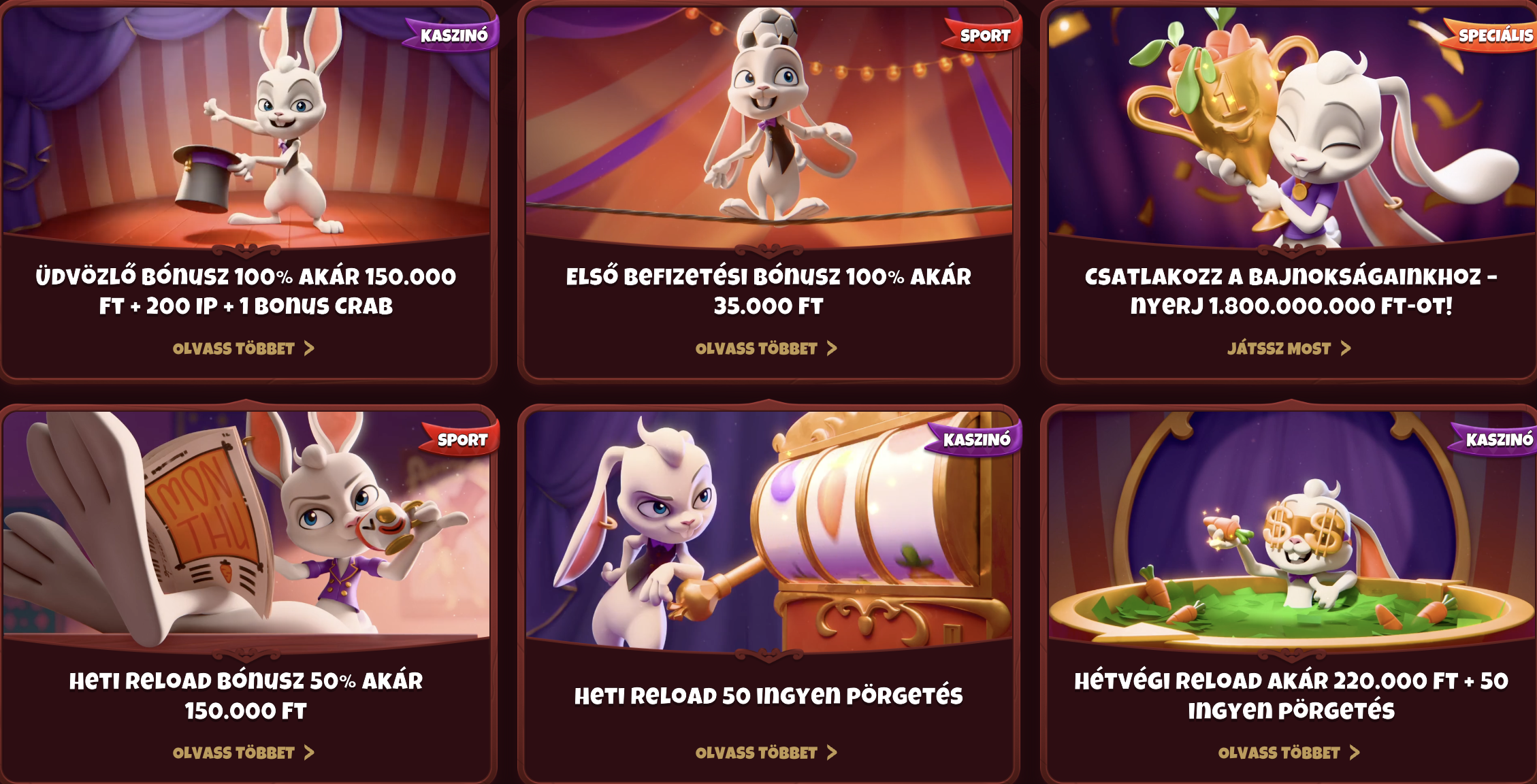Follow Olvass Többet under Heti Reload 50 Ingyen Pörgetés
The height and width of the screenshot is (784, 1537).
coord(766,753)
